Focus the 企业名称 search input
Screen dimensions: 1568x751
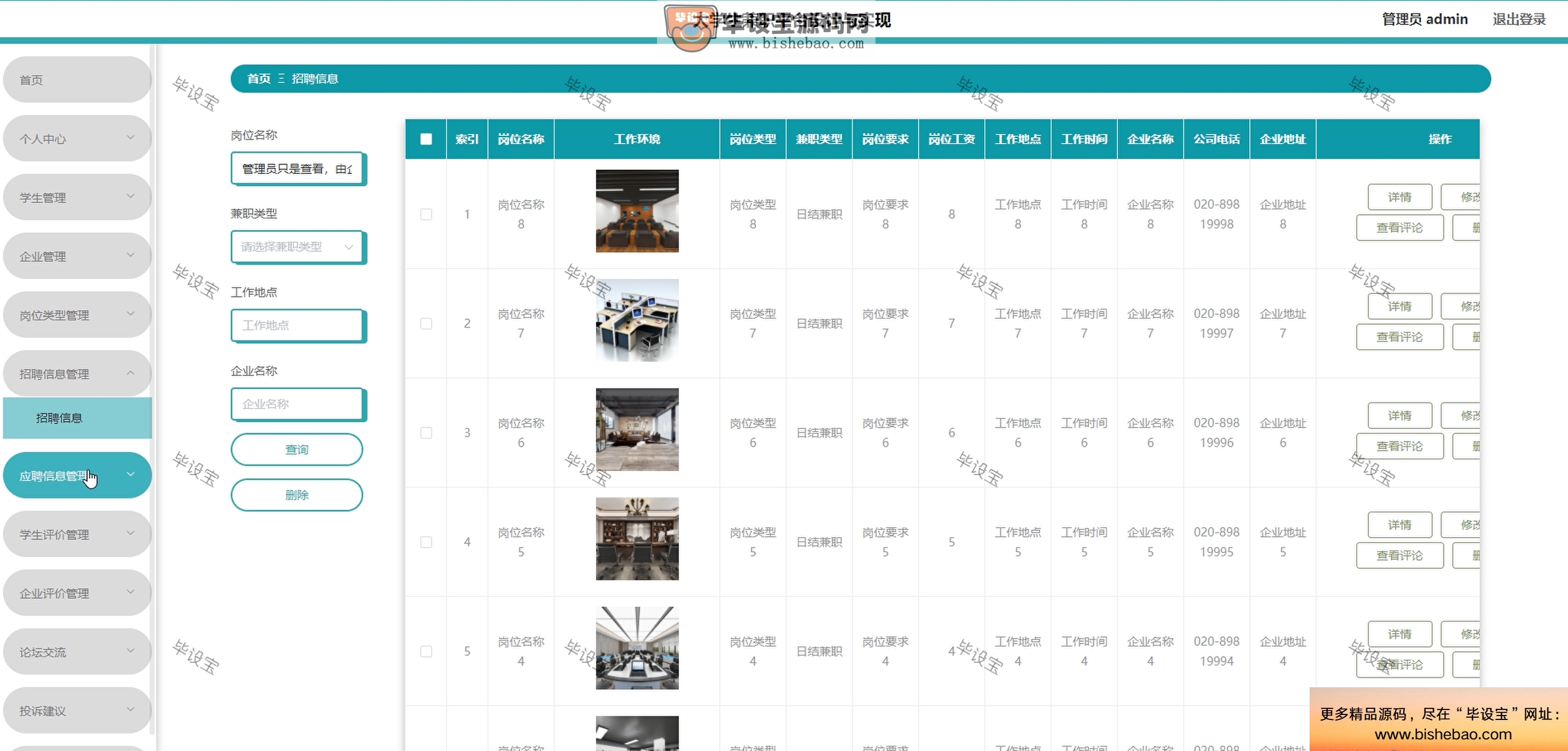[298, 403]
